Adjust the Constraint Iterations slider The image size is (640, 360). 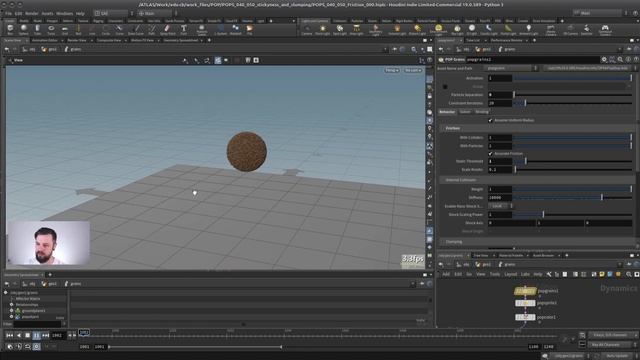(x=573, y=103)
